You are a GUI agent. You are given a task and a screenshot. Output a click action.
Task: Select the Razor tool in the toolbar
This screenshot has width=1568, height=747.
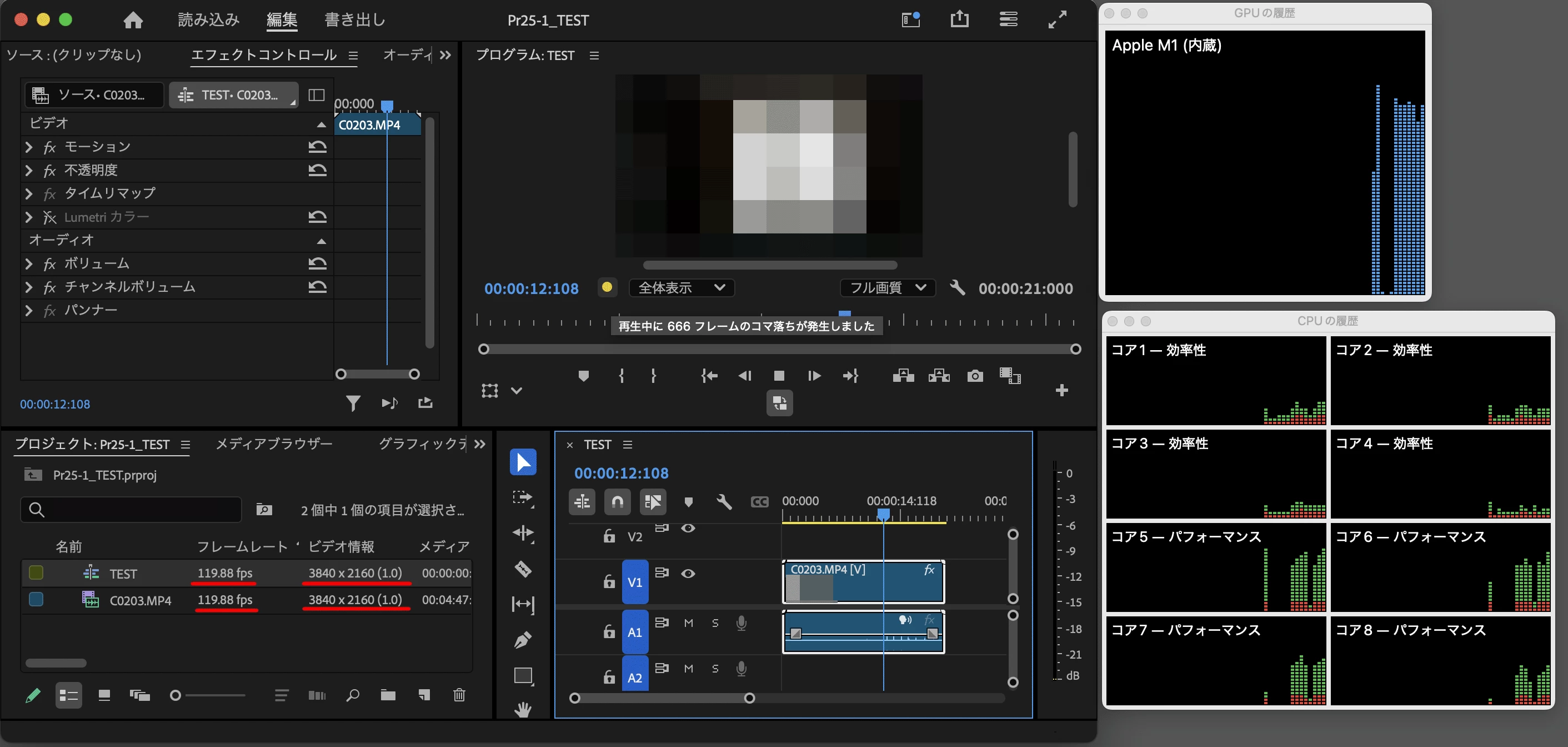(x=523, y=569)
